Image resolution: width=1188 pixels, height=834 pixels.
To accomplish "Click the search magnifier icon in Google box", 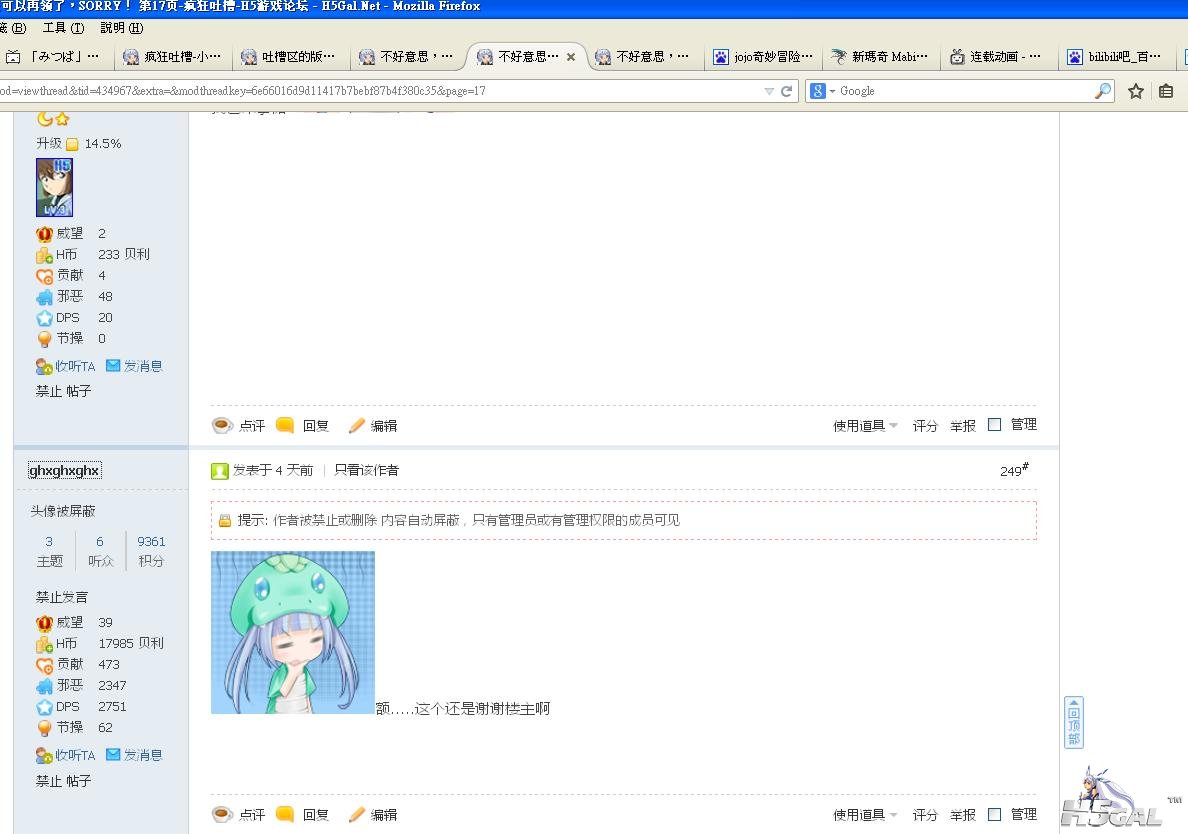I will coord(1103,91).
